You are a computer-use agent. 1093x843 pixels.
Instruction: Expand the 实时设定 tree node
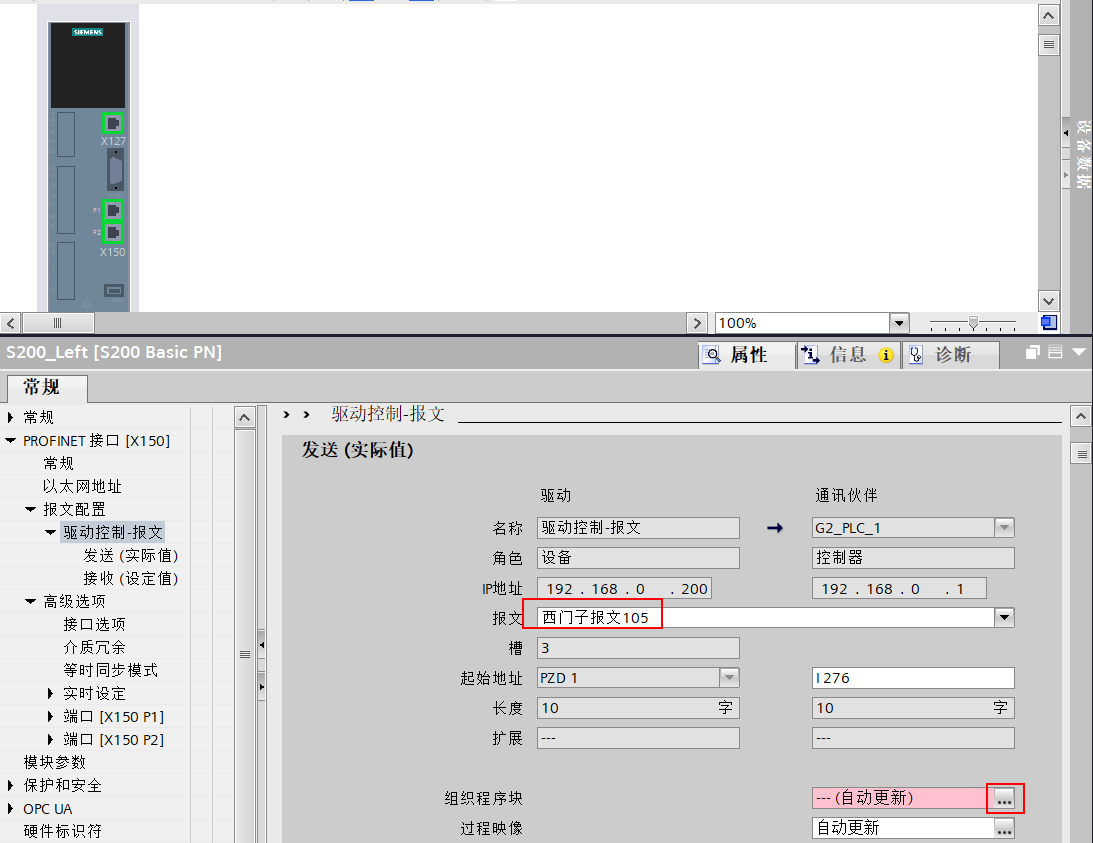coord(51,694)
